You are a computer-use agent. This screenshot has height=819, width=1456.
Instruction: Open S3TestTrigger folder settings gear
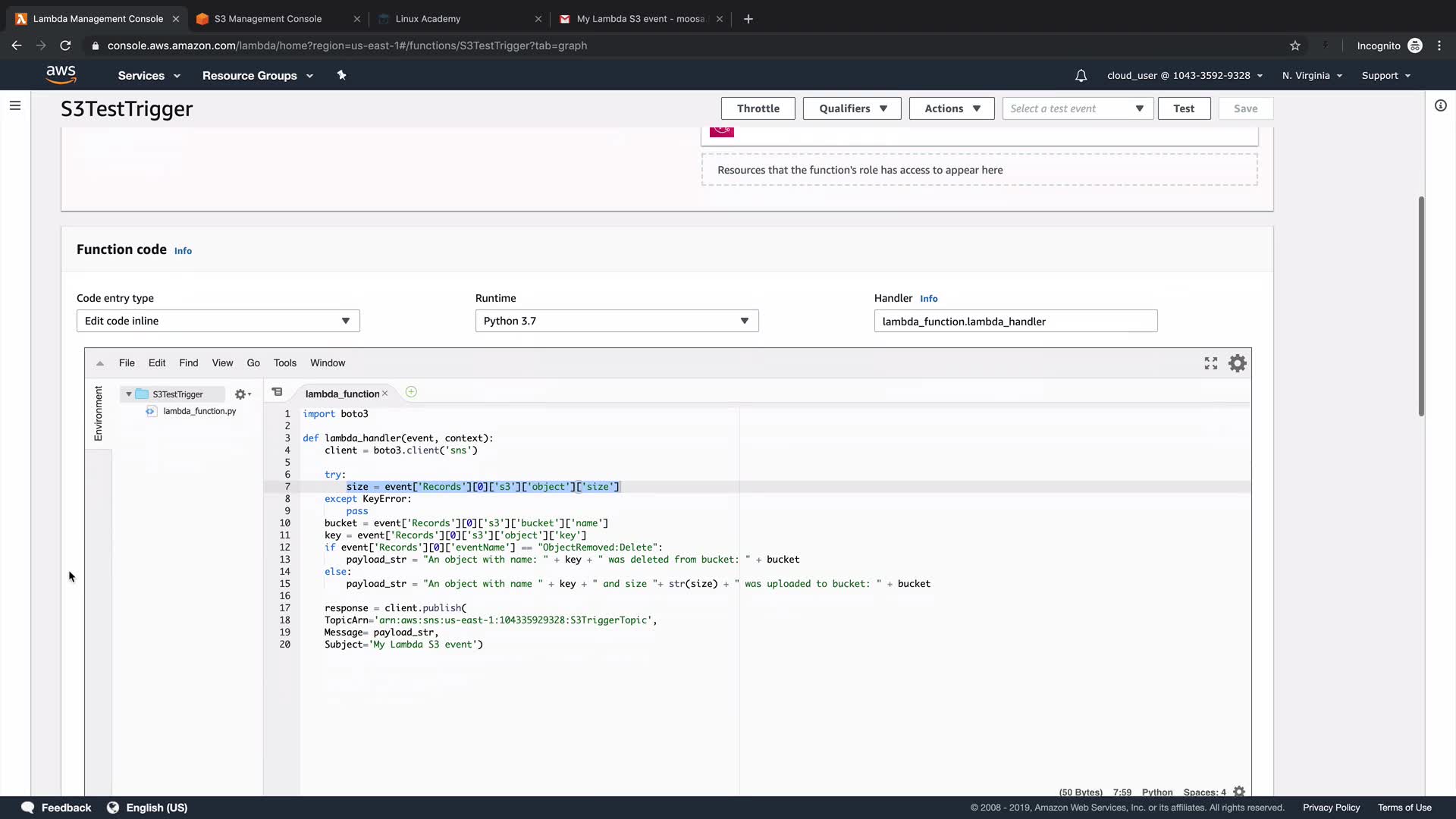(x=242, y=394)
